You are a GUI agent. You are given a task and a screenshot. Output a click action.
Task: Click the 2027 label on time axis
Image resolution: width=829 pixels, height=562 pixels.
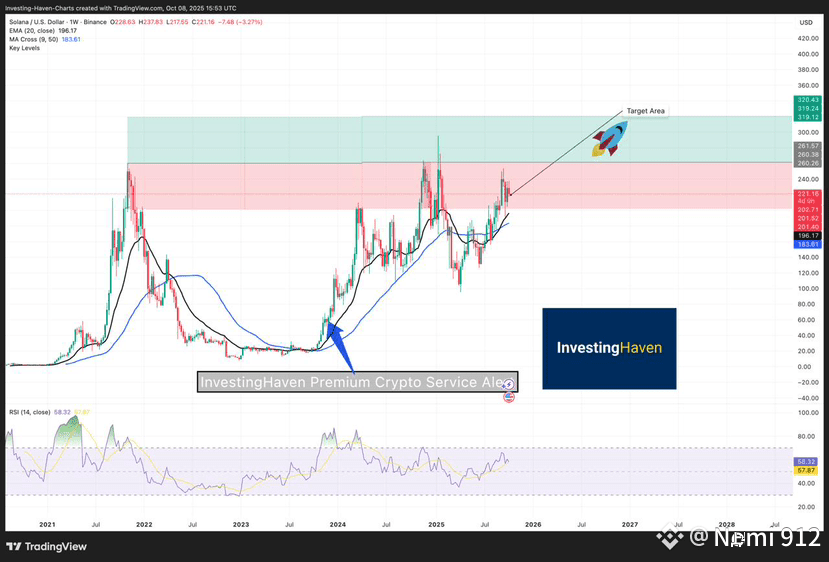630,524
